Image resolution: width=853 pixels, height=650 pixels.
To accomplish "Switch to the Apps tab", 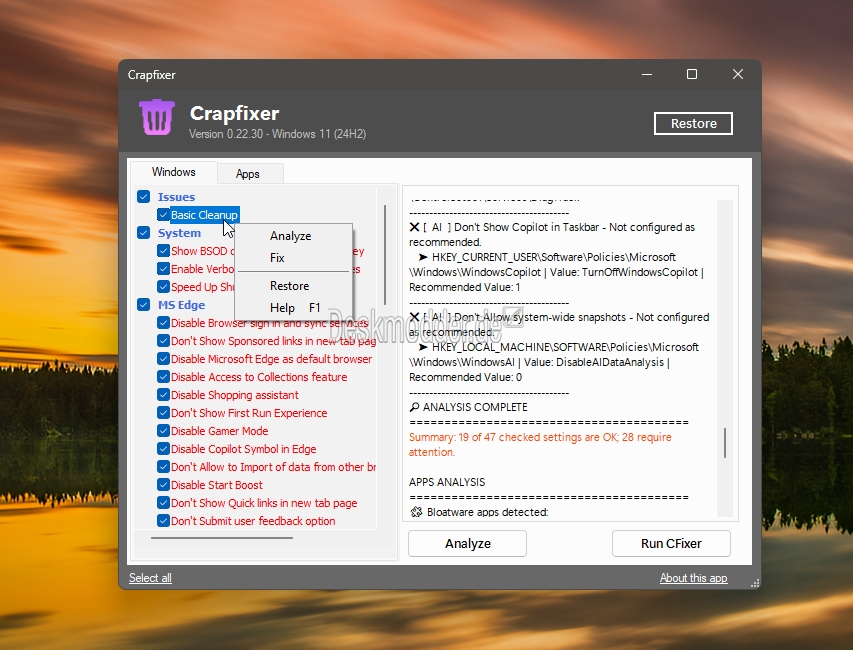I will (x=248, y=174).
